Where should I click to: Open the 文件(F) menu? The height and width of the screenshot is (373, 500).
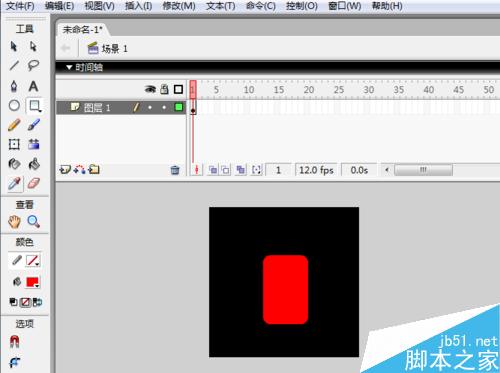click(x=20, y=6)
